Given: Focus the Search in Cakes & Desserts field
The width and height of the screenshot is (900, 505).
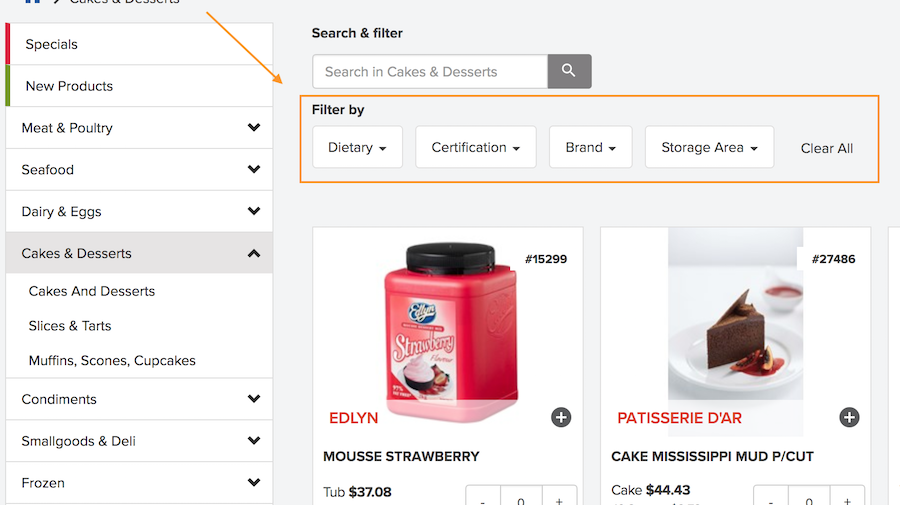Looking at the screenshot, I should [x=430, y=71].
